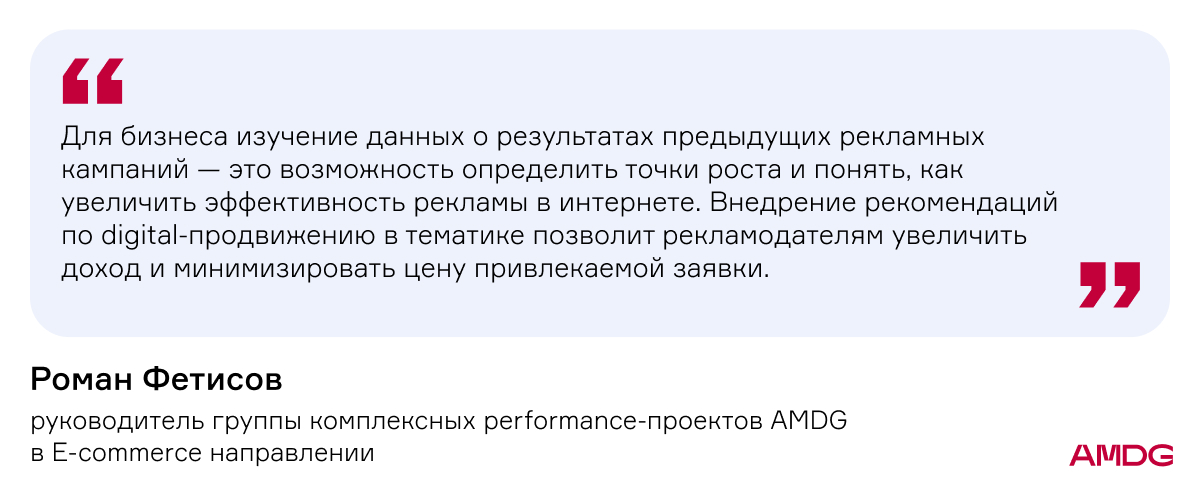Click the red closing quotation mark icon
The image size is (1200, 493).
coord(1110,285)
